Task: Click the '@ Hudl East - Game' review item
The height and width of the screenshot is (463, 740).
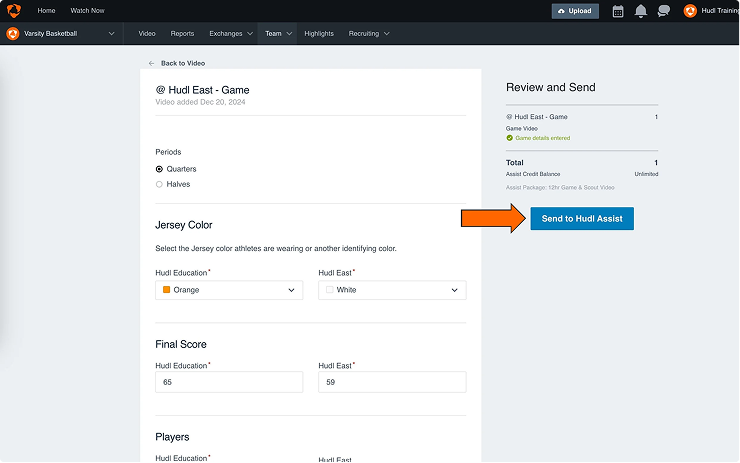Action: 537,117
